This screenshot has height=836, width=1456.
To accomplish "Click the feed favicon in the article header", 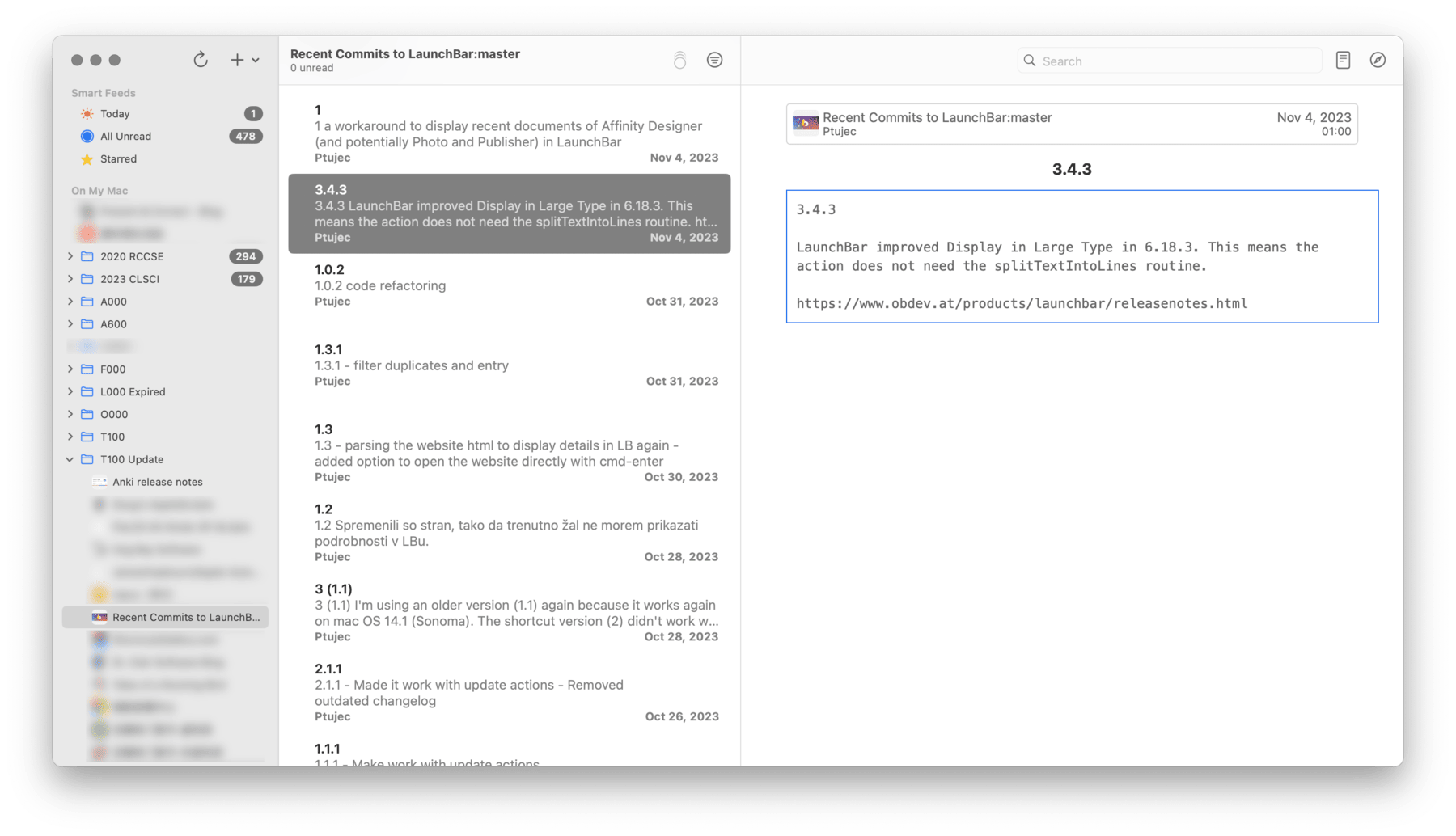I will (x=806, y=123).
